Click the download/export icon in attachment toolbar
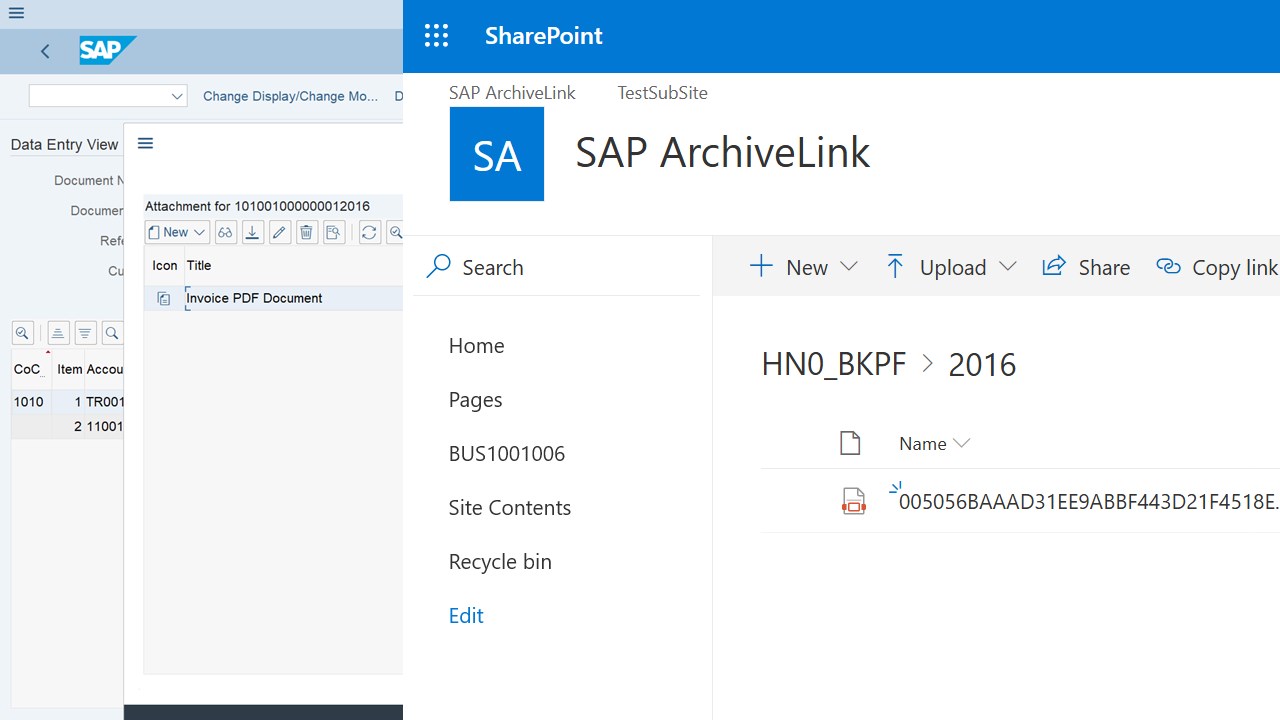This screenshot has height=720, width=1280. coord(252,232)
